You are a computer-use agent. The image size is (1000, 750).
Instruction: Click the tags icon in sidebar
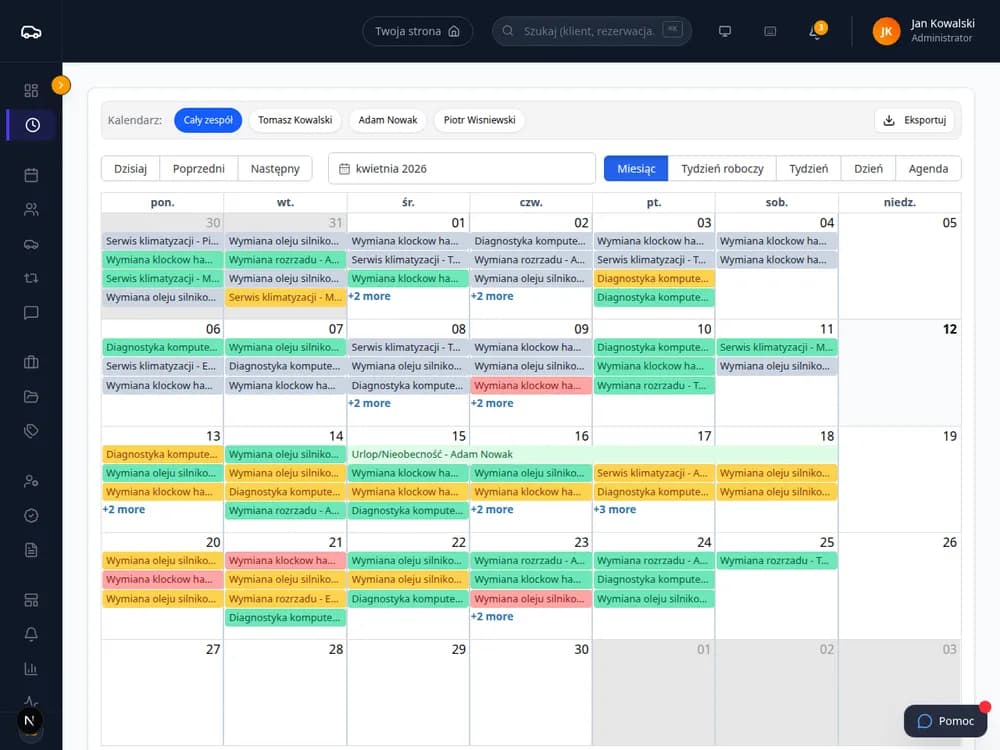coord(31,431)
